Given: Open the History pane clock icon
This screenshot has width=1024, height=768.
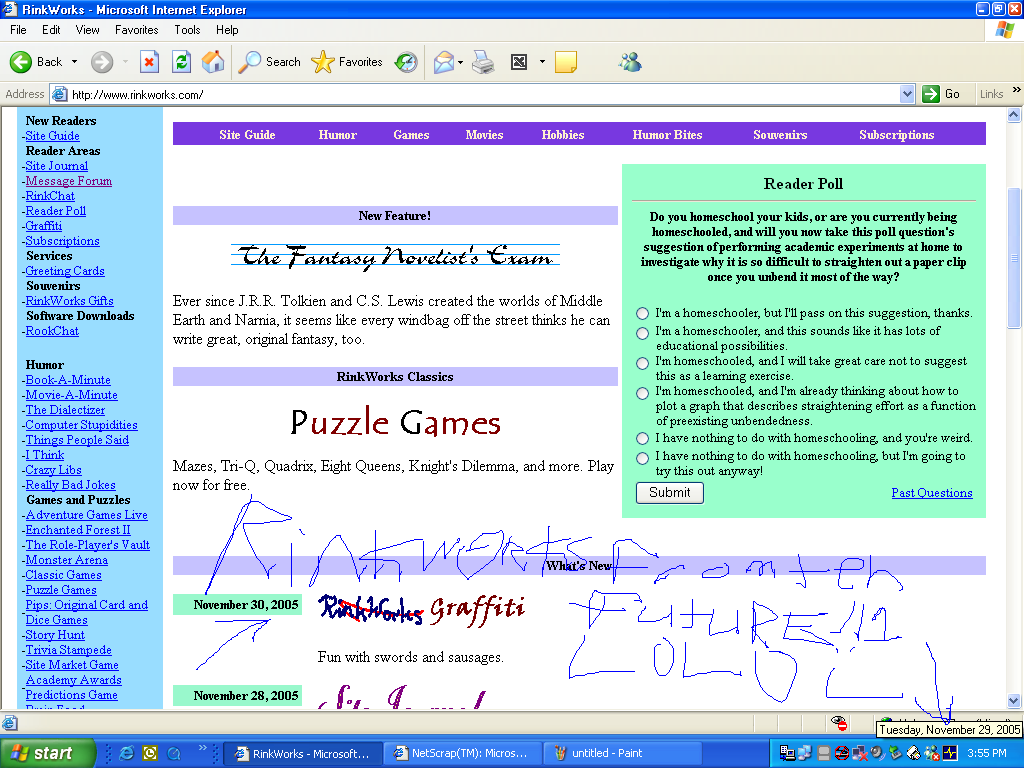Looking at the screenshot, I should point(406,62).
